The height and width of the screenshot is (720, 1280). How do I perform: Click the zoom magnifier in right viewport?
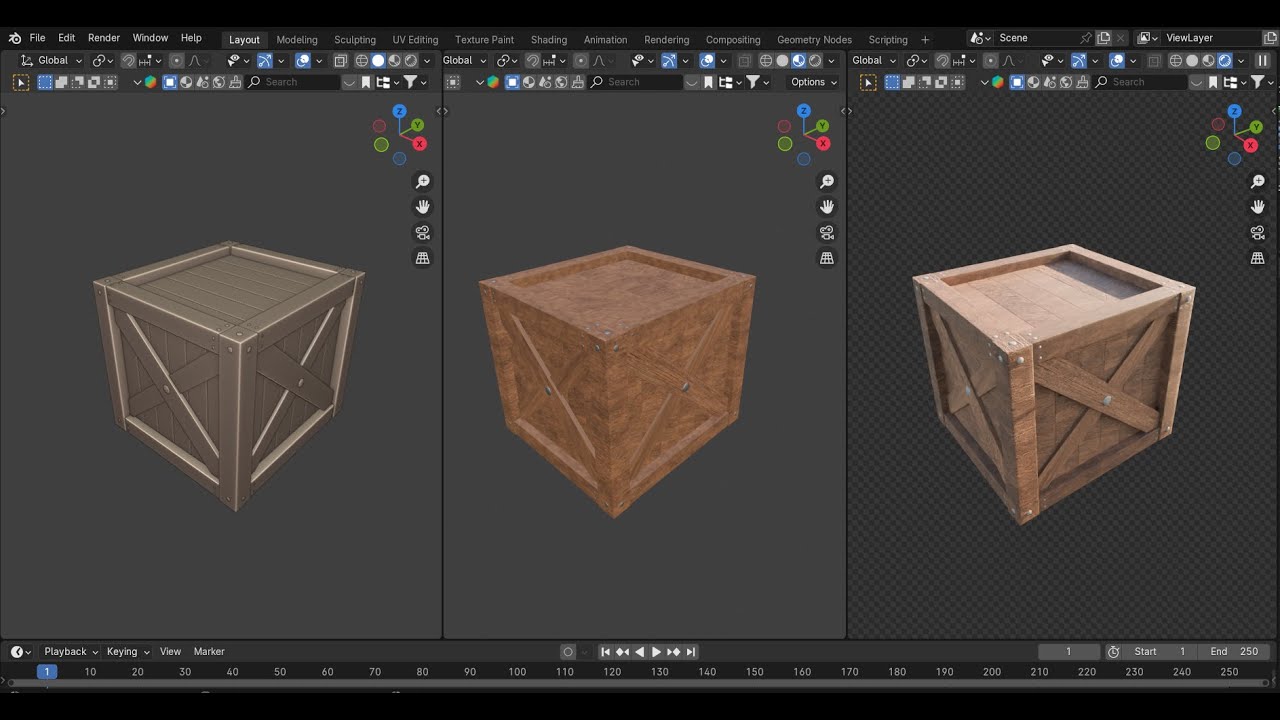click(x=1258, y=181)
